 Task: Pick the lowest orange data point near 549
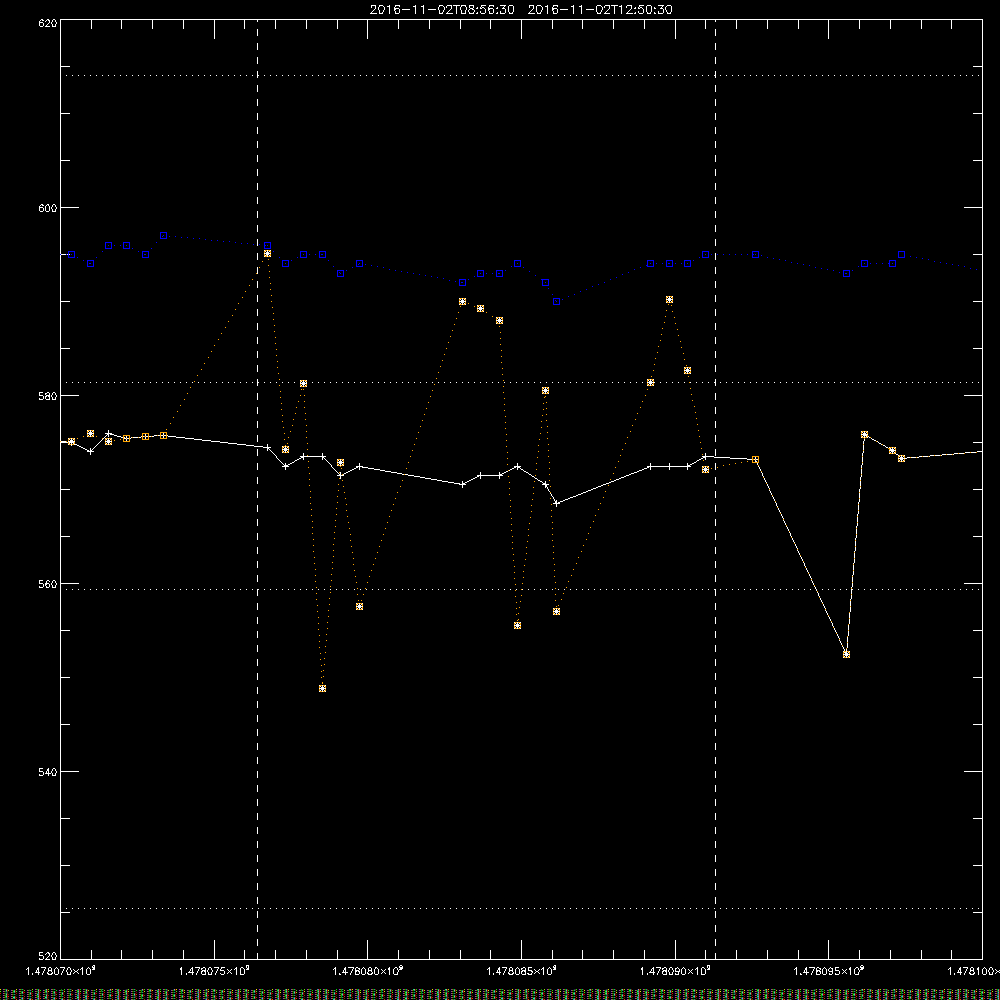click(322, 689)
